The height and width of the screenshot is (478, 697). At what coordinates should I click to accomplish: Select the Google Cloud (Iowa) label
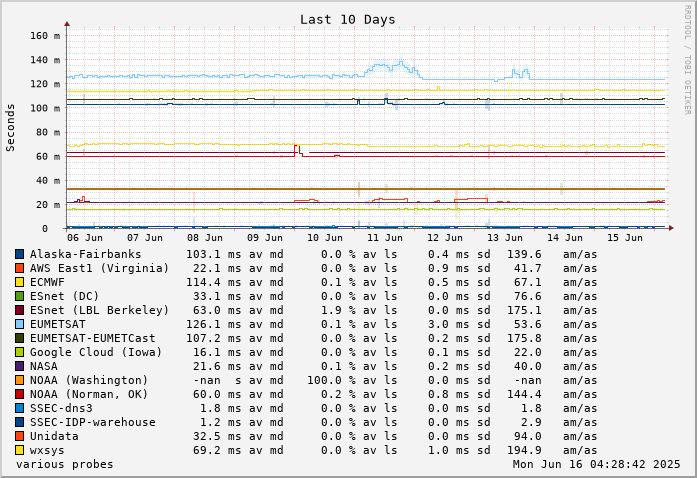pos(96,352)
